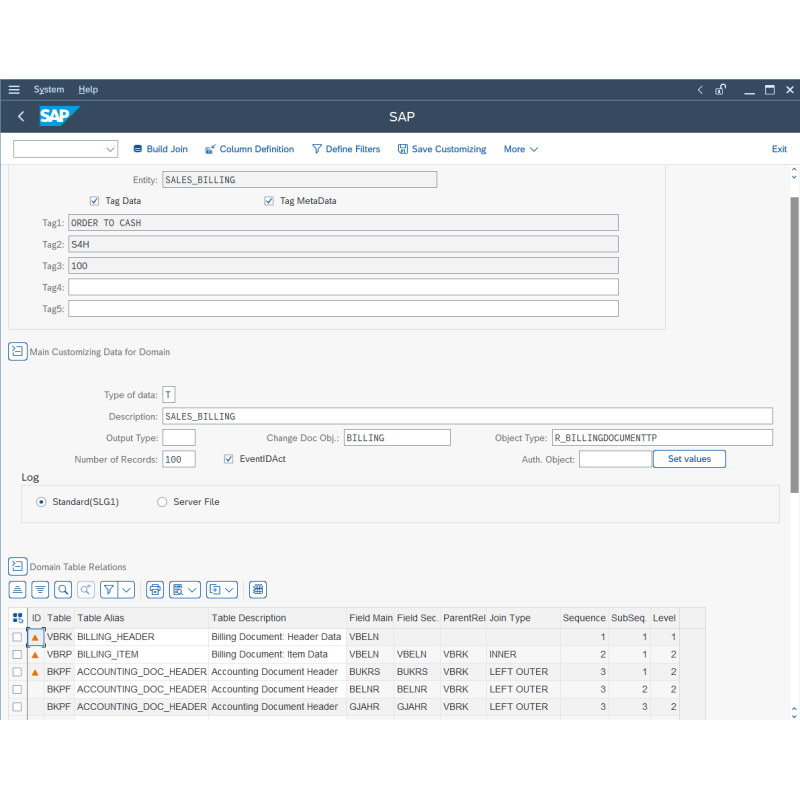800x800 pixels.
Task: Select the Standard(SLG1) log radio button
Action: pyautogui.click(x=41, y=502)
